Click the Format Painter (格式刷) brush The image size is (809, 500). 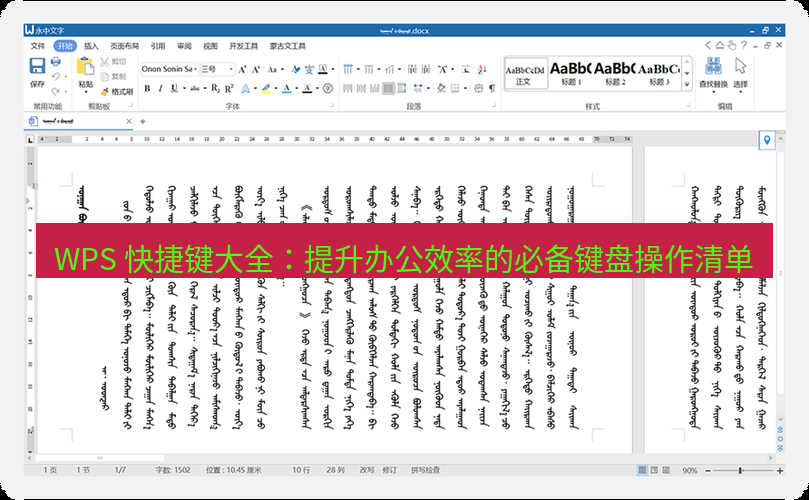click(105, 91)
